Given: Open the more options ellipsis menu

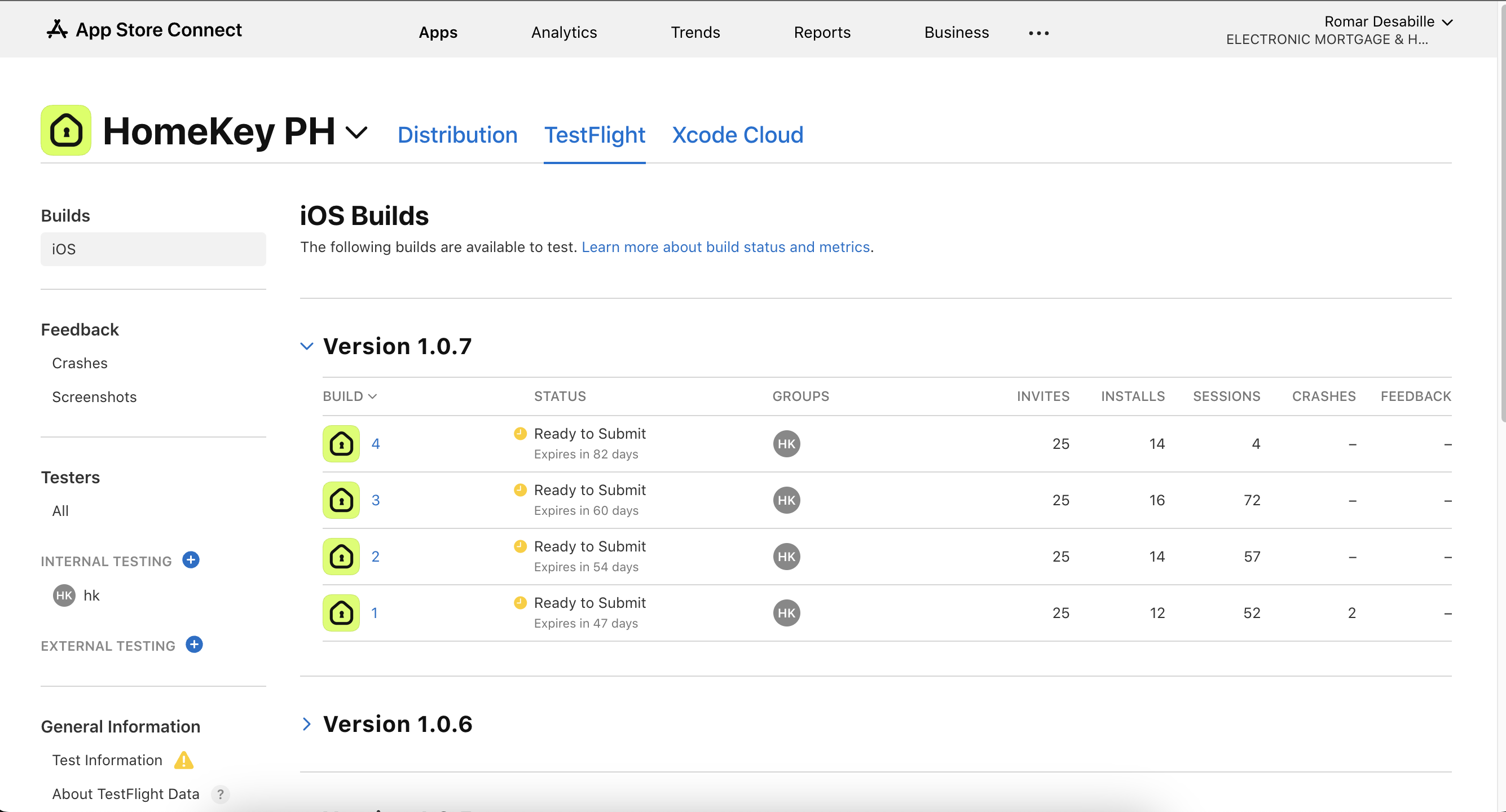Looking at the screenshot, I should pos(1038,33).
